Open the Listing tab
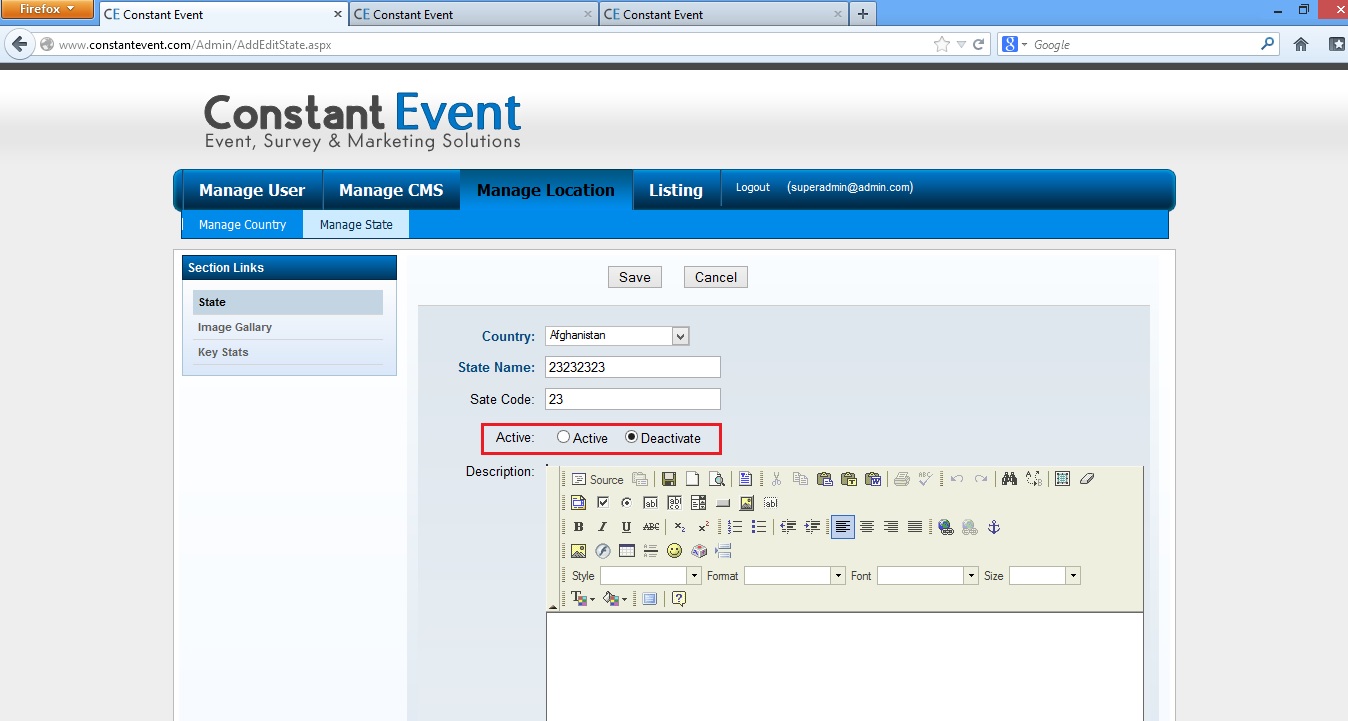1348x721 pixels. pos(676,190)
